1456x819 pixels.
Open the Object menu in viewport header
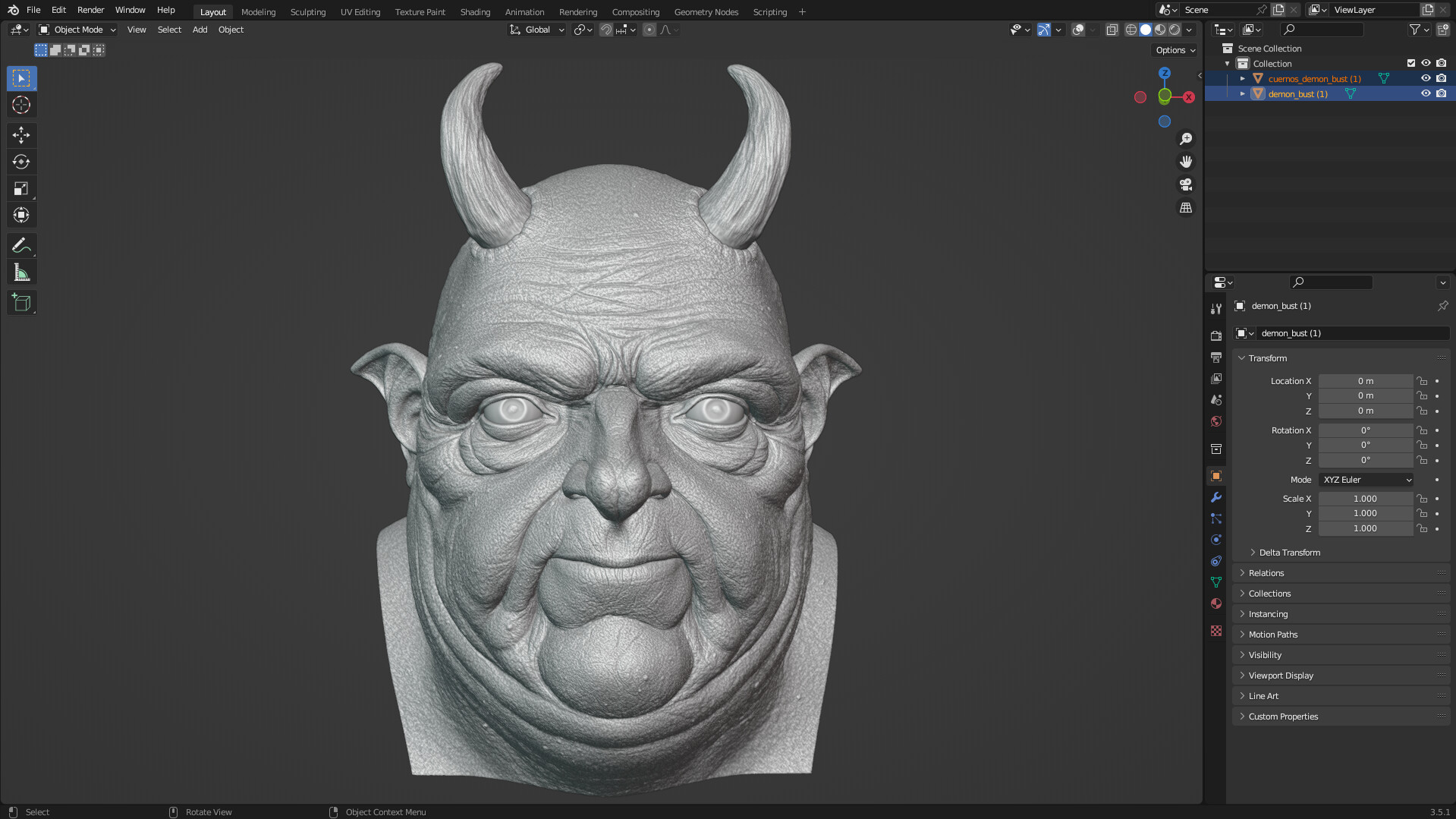pos(231,30)
